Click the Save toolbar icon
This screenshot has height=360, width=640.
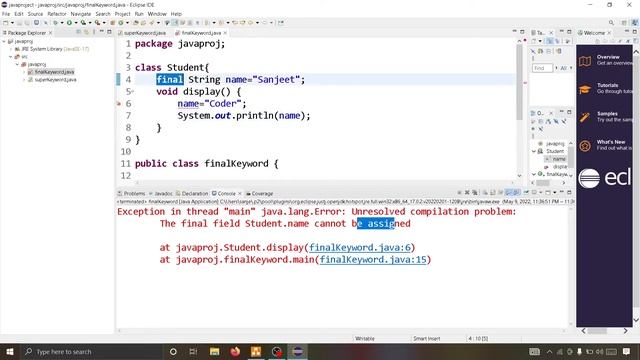pos(20,23)
